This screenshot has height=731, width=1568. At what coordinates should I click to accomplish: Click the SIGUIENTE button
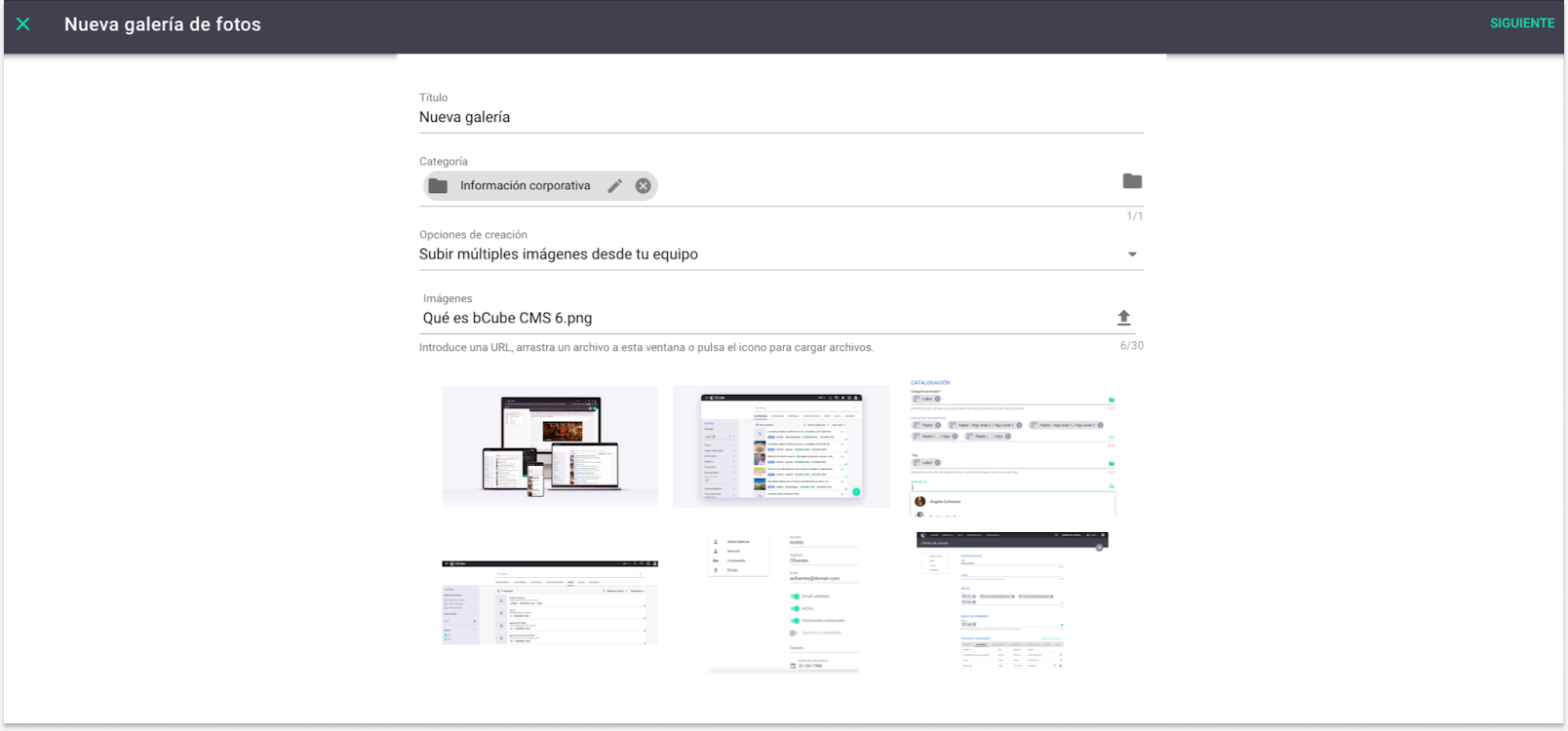point(1522,23)
